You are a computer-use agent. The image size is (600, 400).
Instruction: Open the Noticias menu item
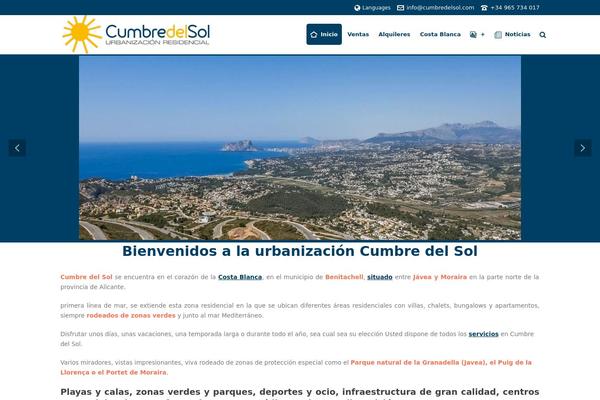(512, 34)
